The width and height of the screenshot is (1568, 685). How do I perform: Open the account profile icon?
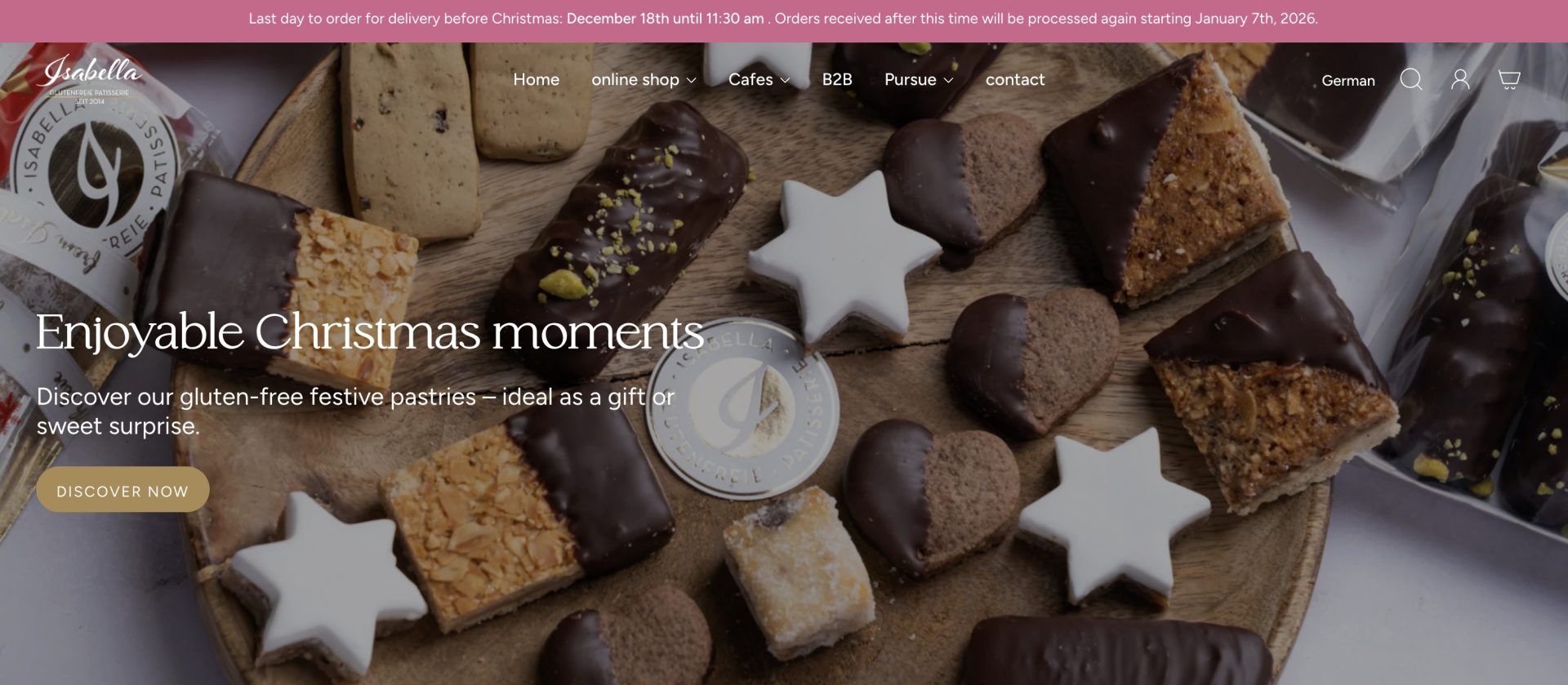click(x=1460, y=79)
